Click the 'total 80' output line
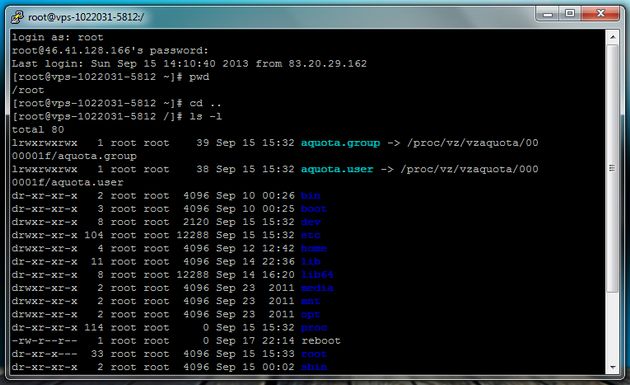Image resolution: width=630 pixels, height=385 pixels. (x=38, y=130)
